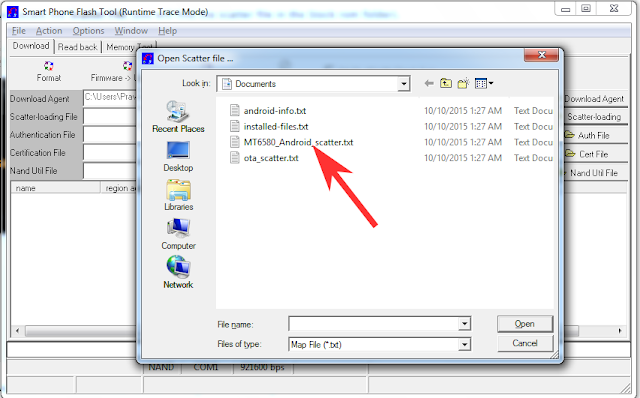Close the Open Scatter file dialog

pyautogui.click(x=542, y=55)
